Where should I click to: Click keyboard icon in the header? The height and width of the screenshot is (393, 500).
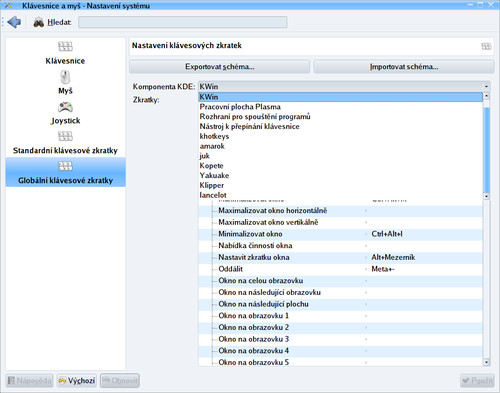[x=486, y=46]
